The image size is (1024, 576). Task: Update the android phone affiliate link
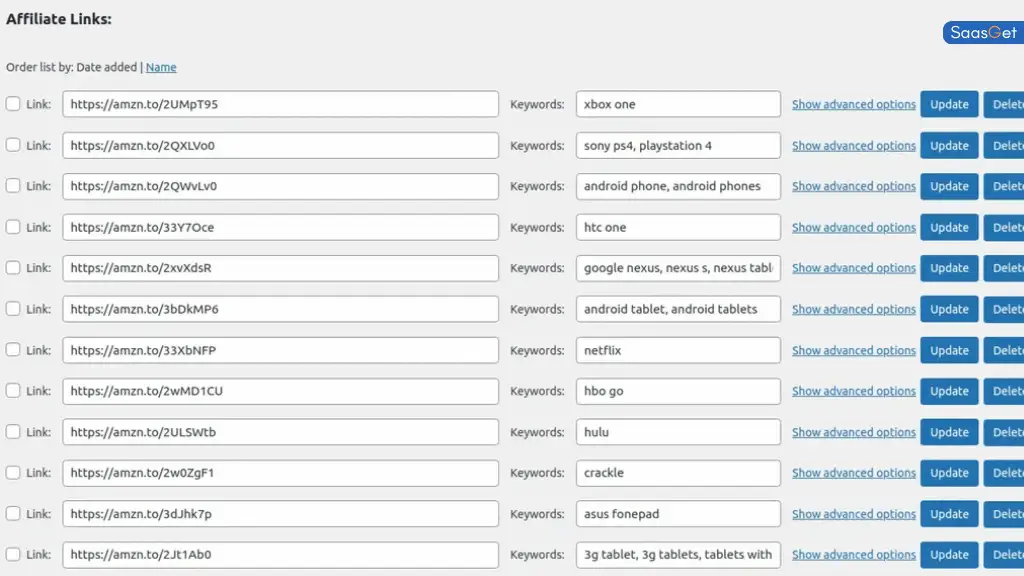[x=949, y=186]
